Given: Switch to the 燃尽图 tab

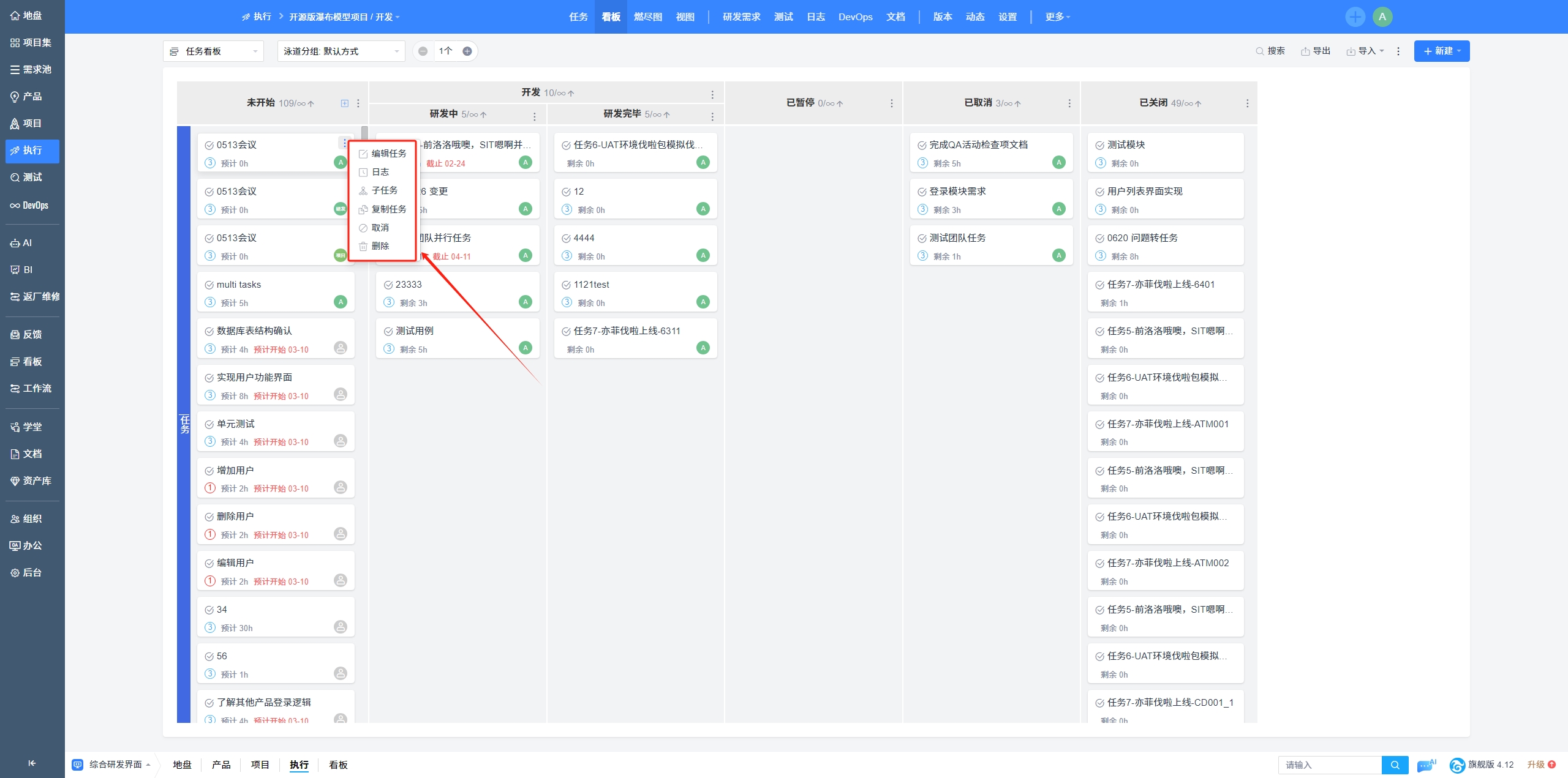Looking at the screenshot, I should click(x=647, y=17).
